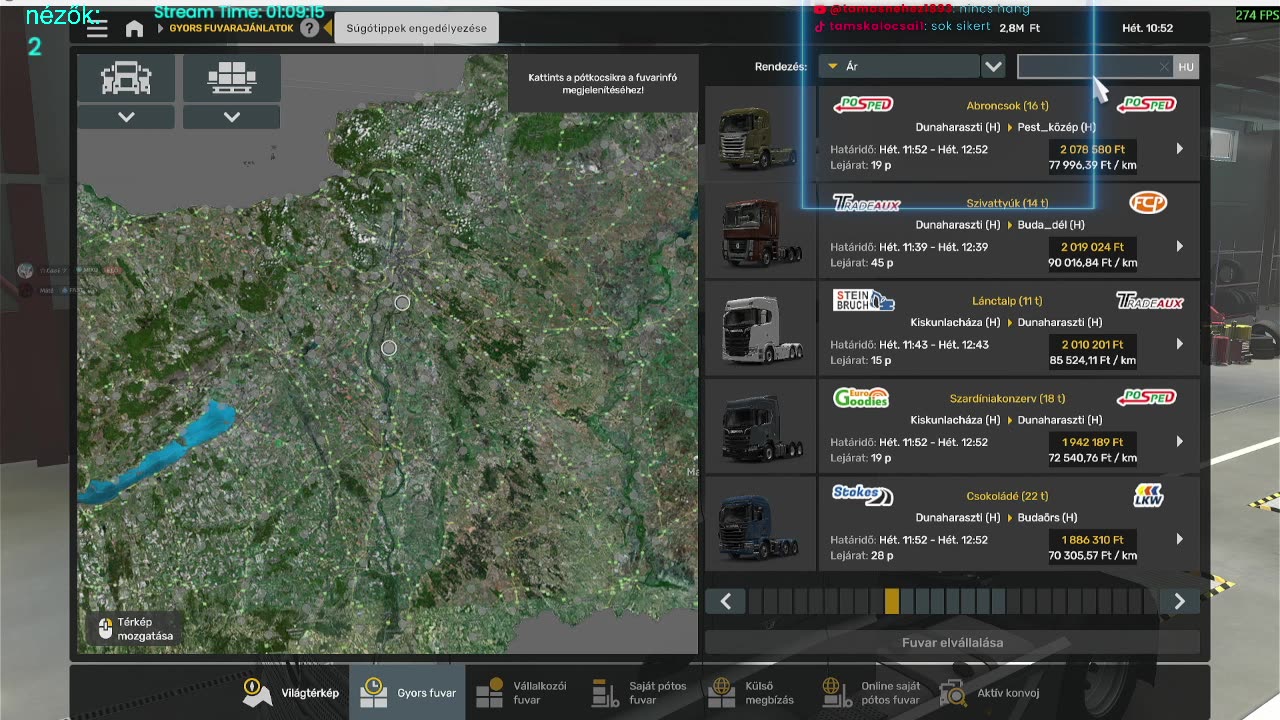Go to previous job page arrow

(726, 601)
